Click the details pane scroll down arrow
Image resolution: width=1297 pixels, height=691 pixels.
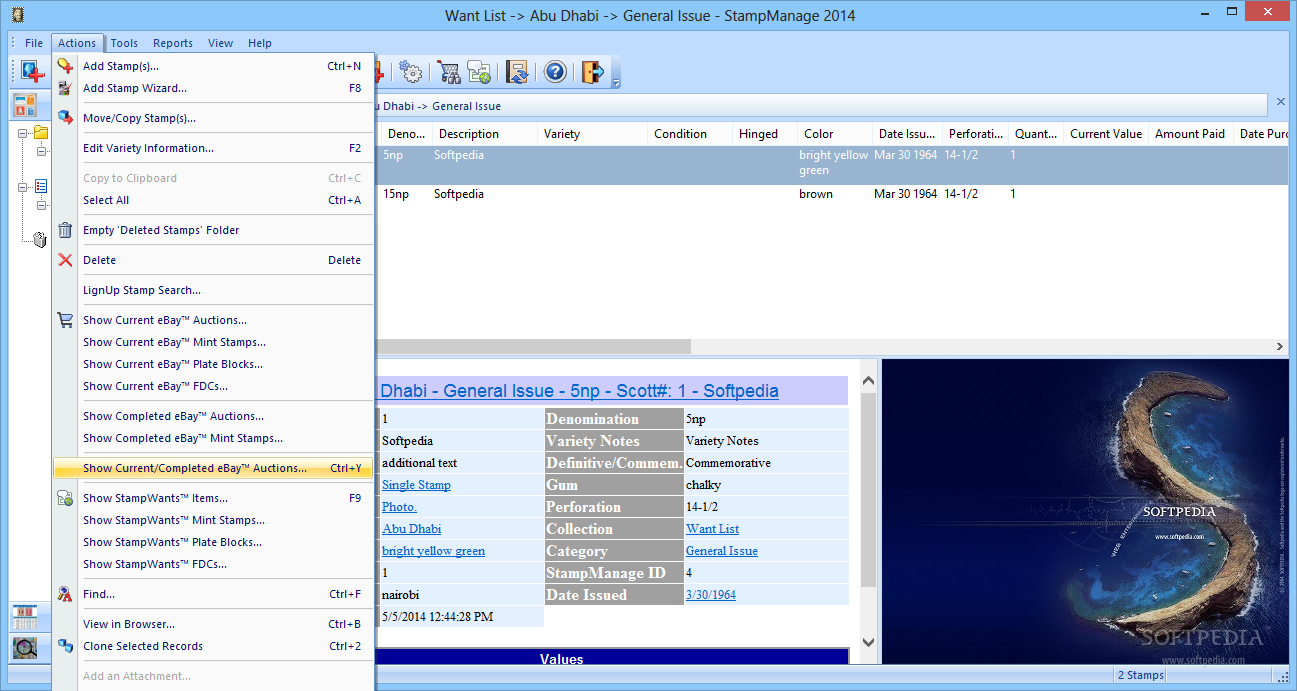point(868,643)
